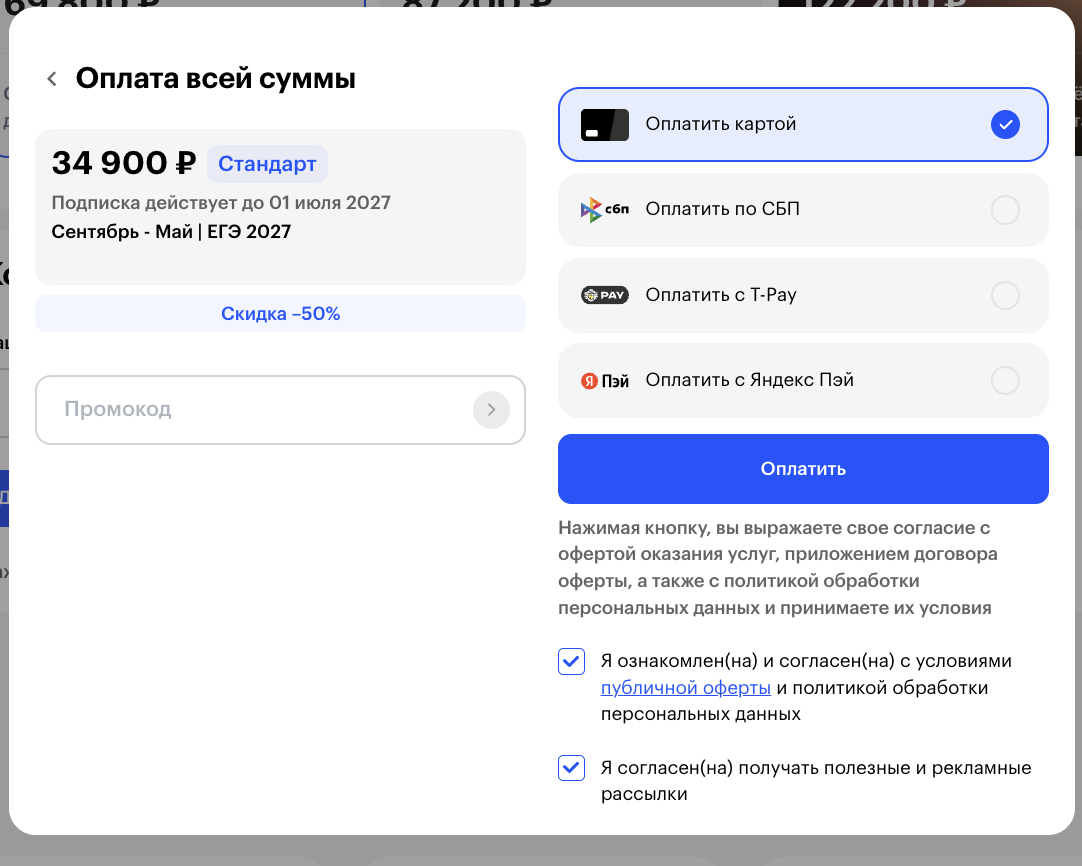Click the Стандарт plan badge
The height and width of the screenshot is (866, 1082).
pyautogui.click(x=267, y=164)
